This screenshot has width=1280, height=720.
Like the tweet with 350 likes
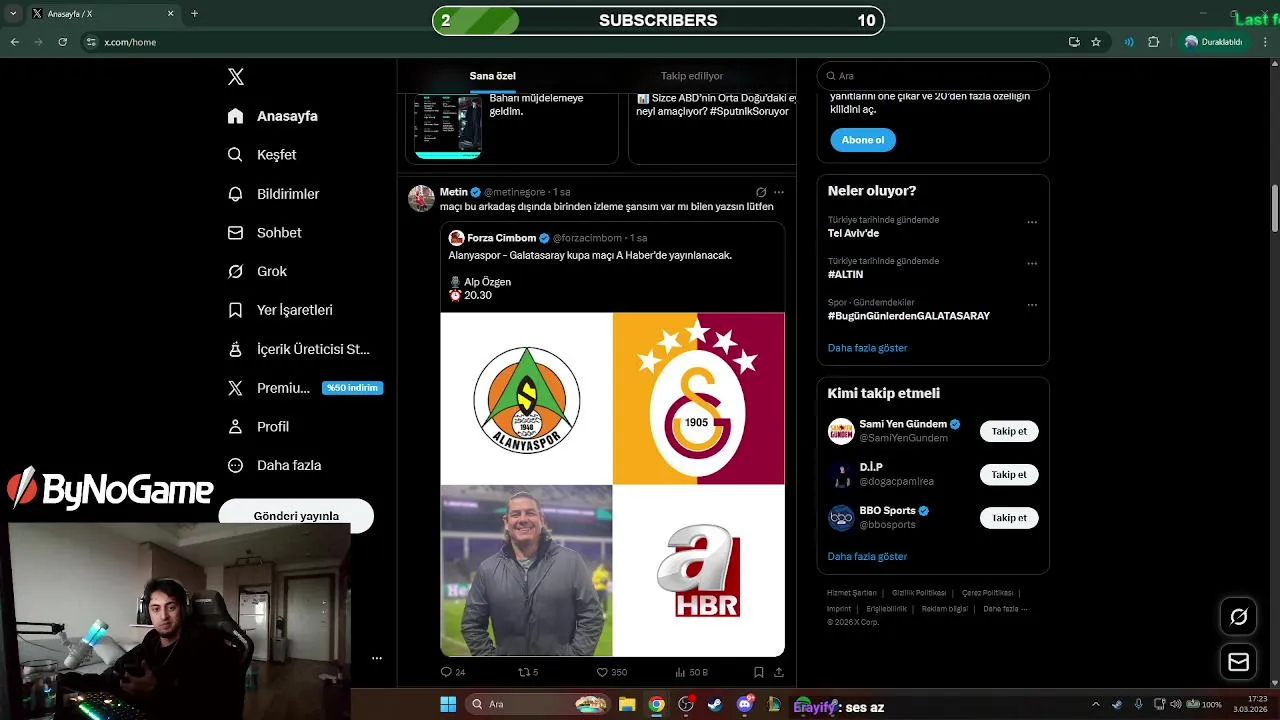(602, 672)
